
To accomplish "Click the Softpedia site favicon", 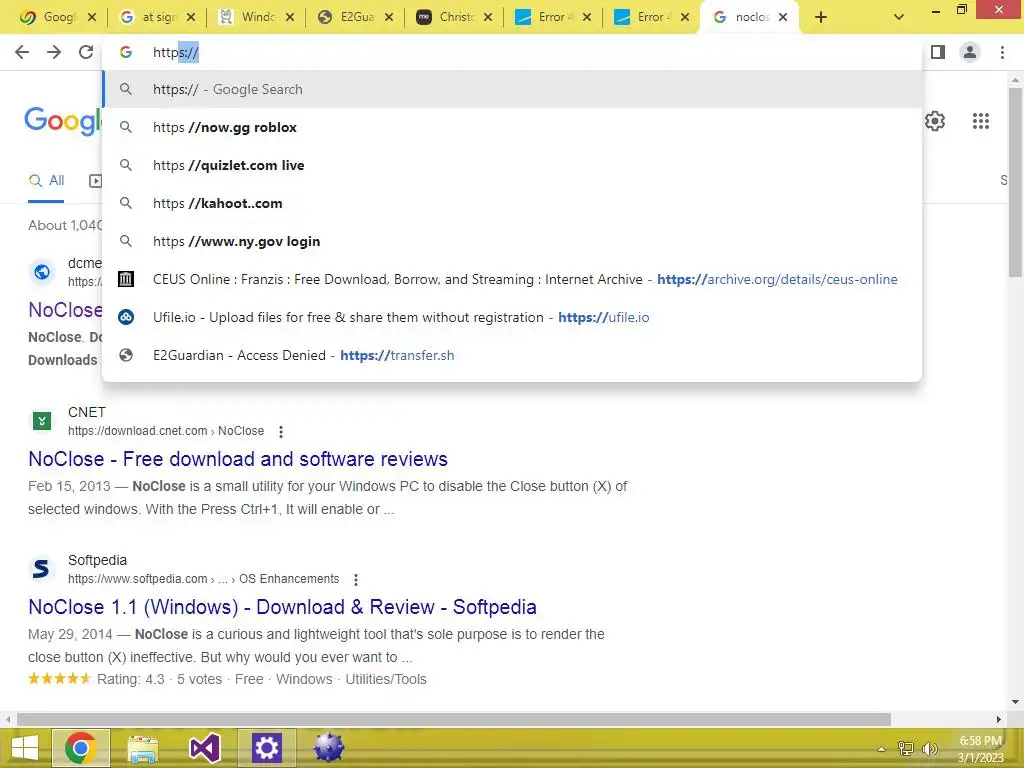I will 42,569.
